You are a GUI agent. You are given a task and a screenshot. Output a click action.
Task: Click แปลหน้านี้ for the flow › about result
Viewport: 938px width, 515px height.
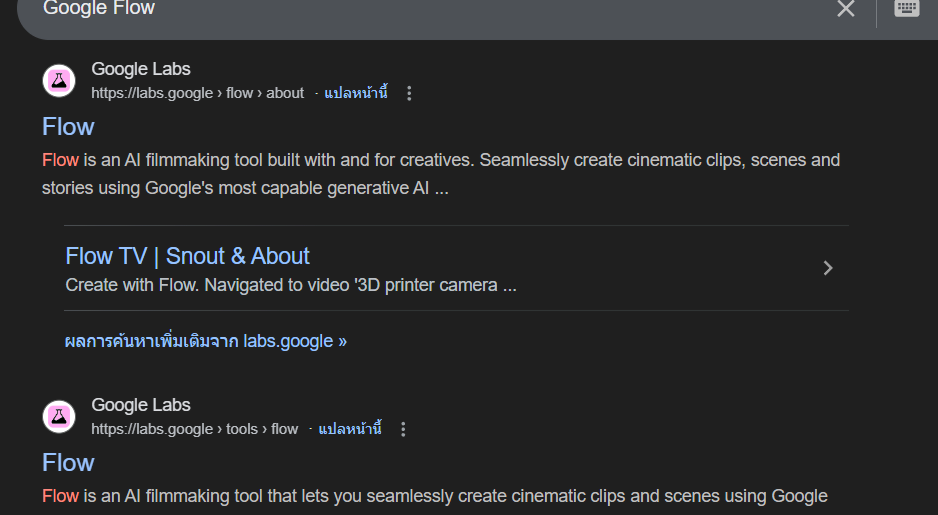[x=355, y=93]
